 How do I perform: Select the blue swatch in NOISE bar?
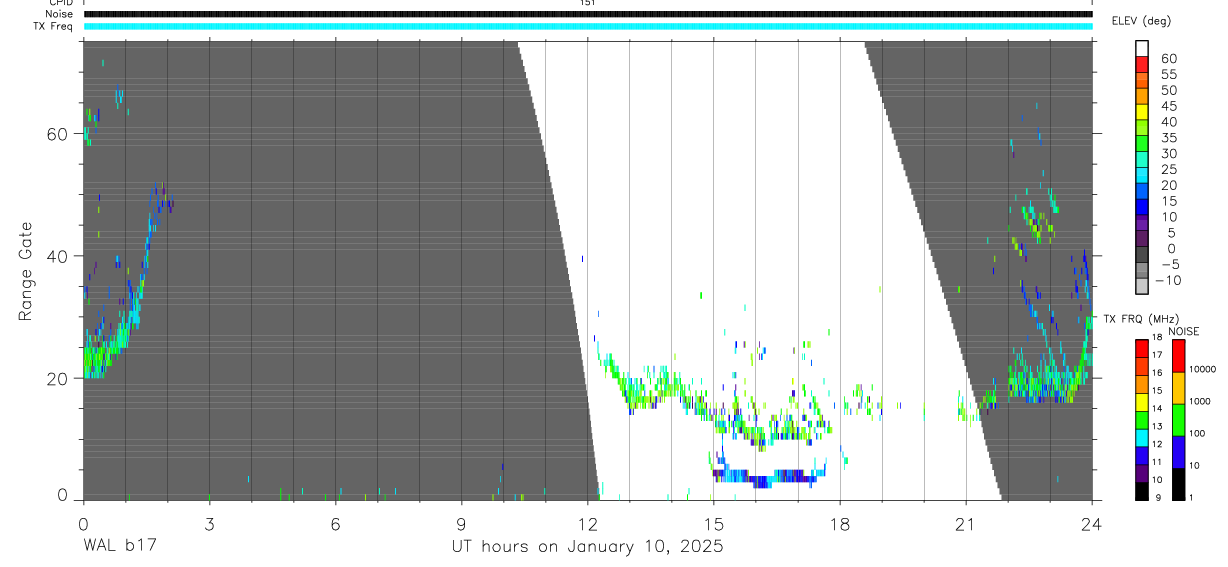[1178, 451]
